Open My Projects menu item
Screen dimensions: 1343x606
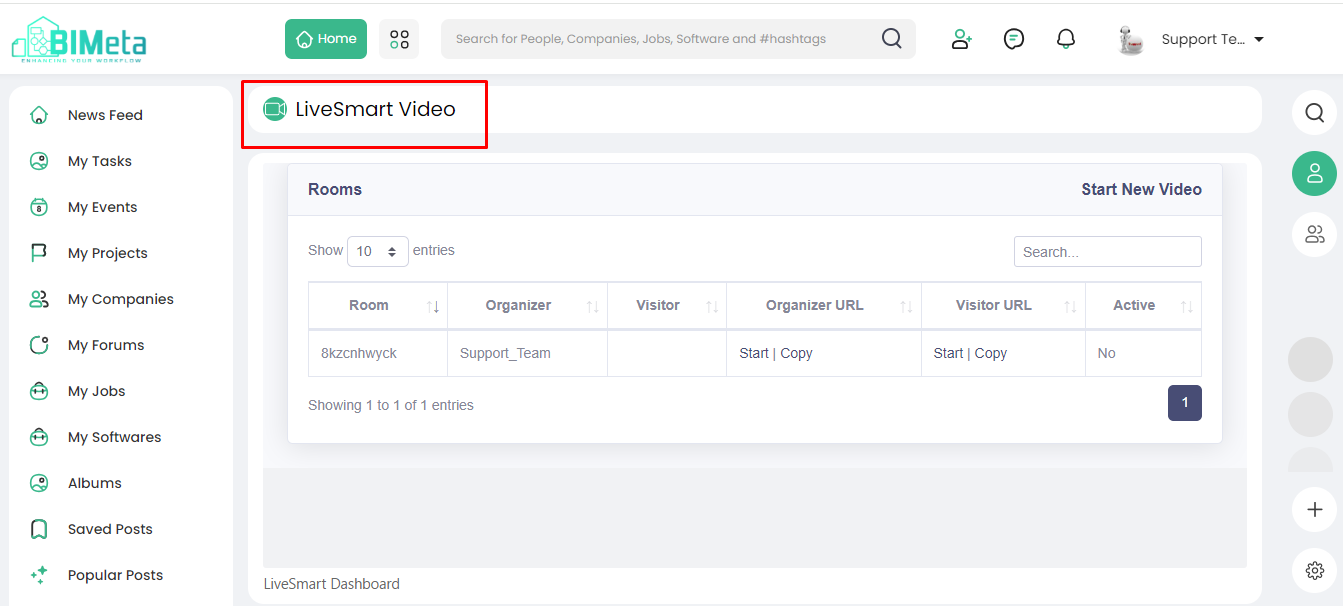108,253
